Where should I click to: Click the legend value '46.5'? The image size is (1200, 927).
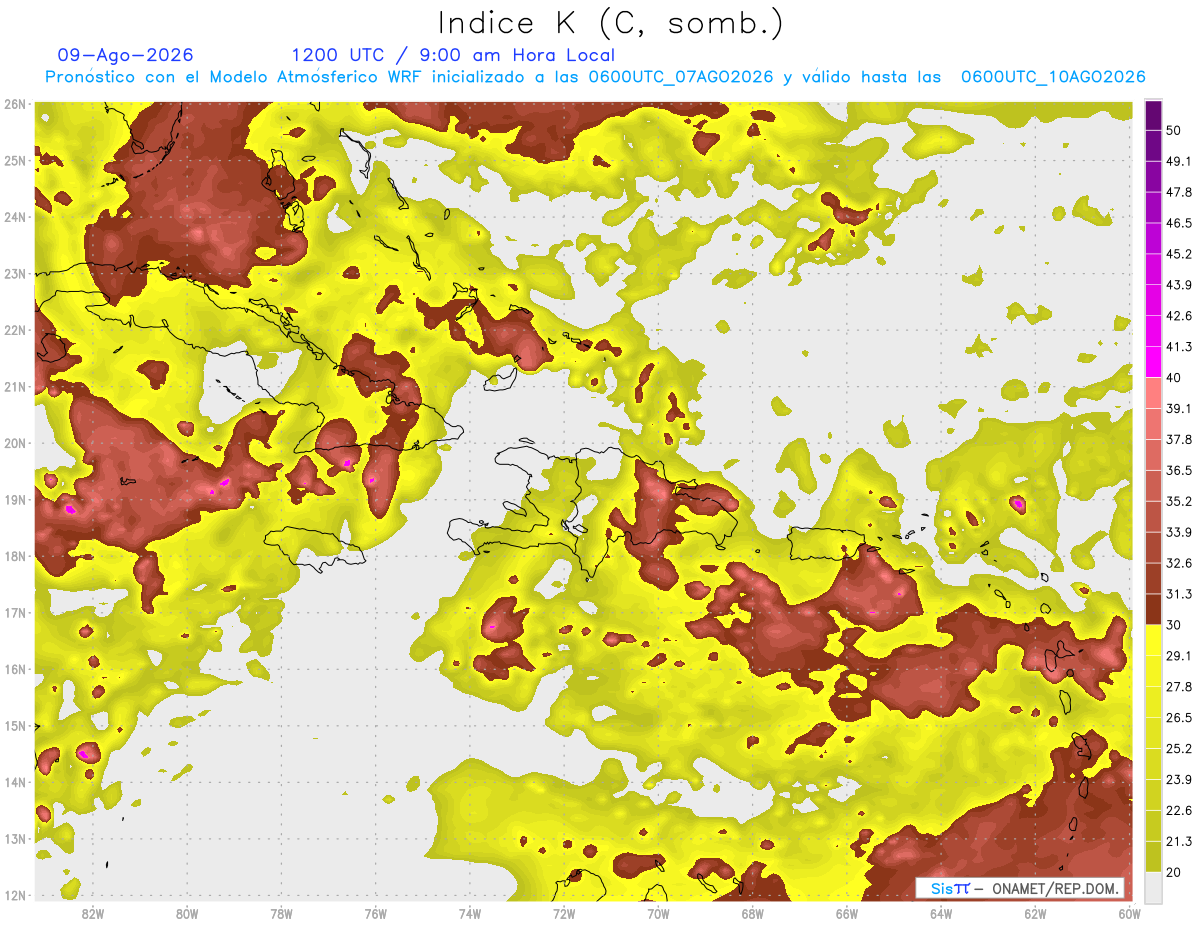1179,223
